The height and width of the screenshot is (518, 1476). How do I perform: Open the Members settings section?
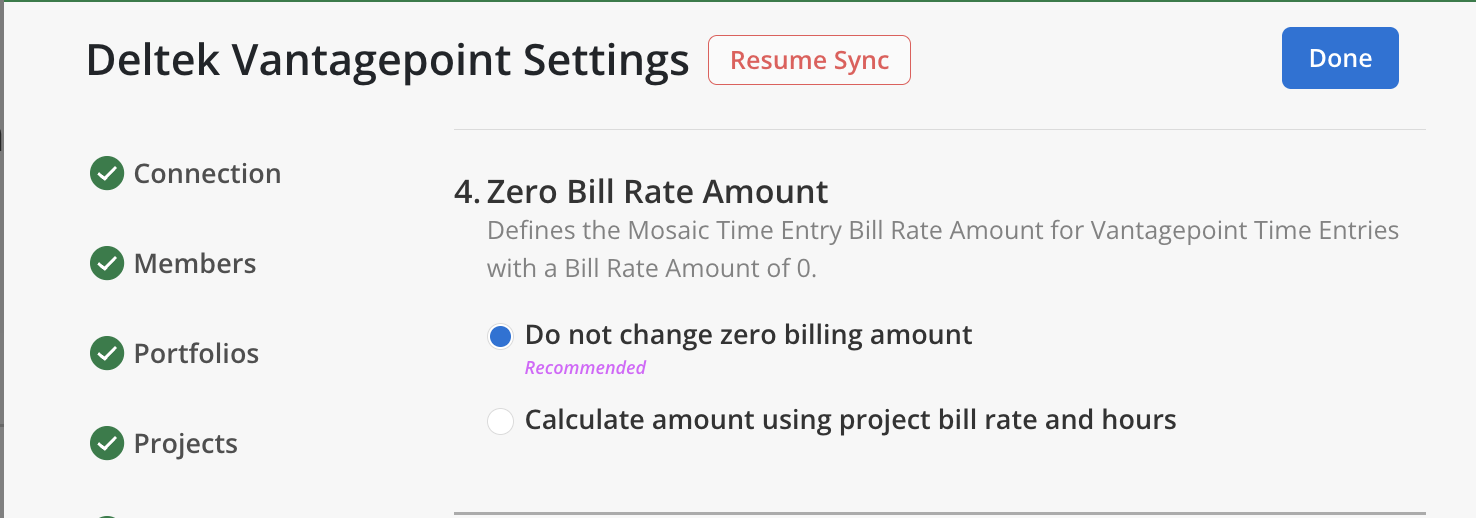coord(195,264)
